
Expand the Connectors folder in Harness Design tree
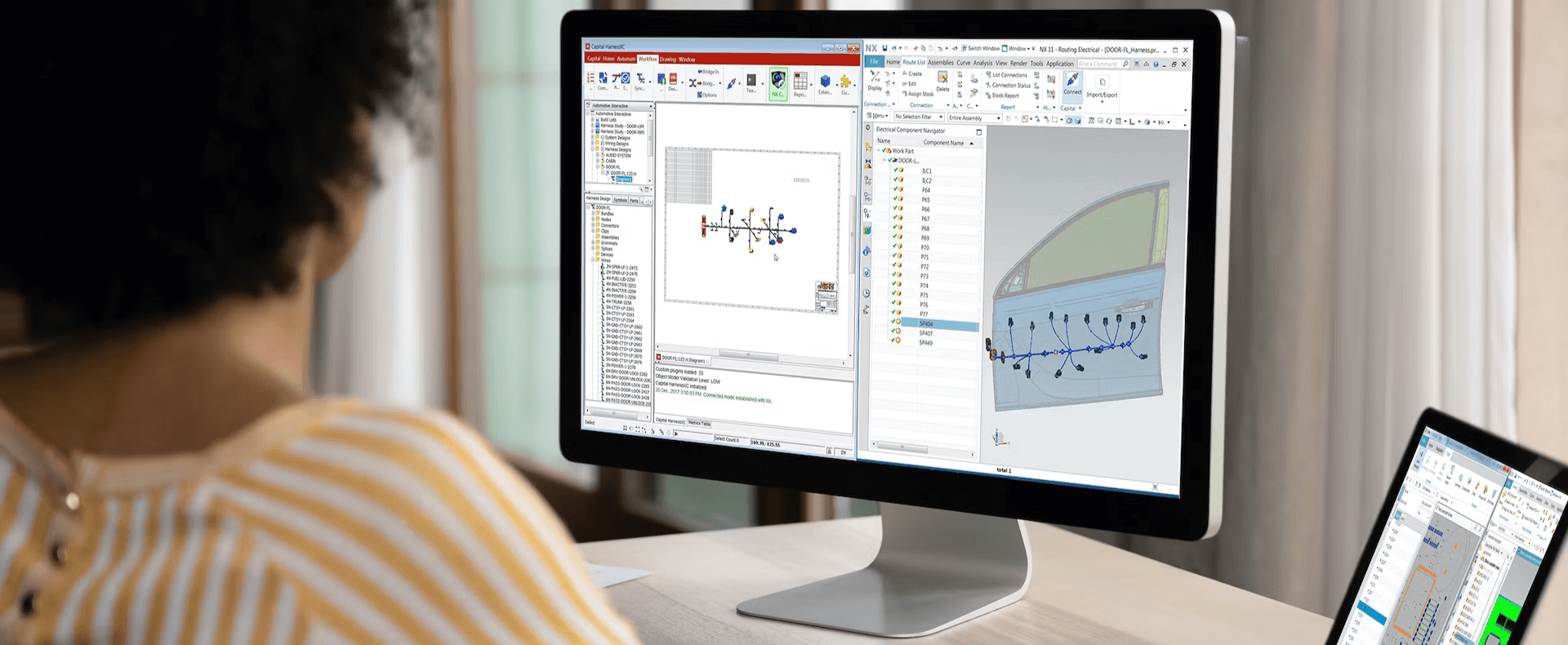[593, 225]
